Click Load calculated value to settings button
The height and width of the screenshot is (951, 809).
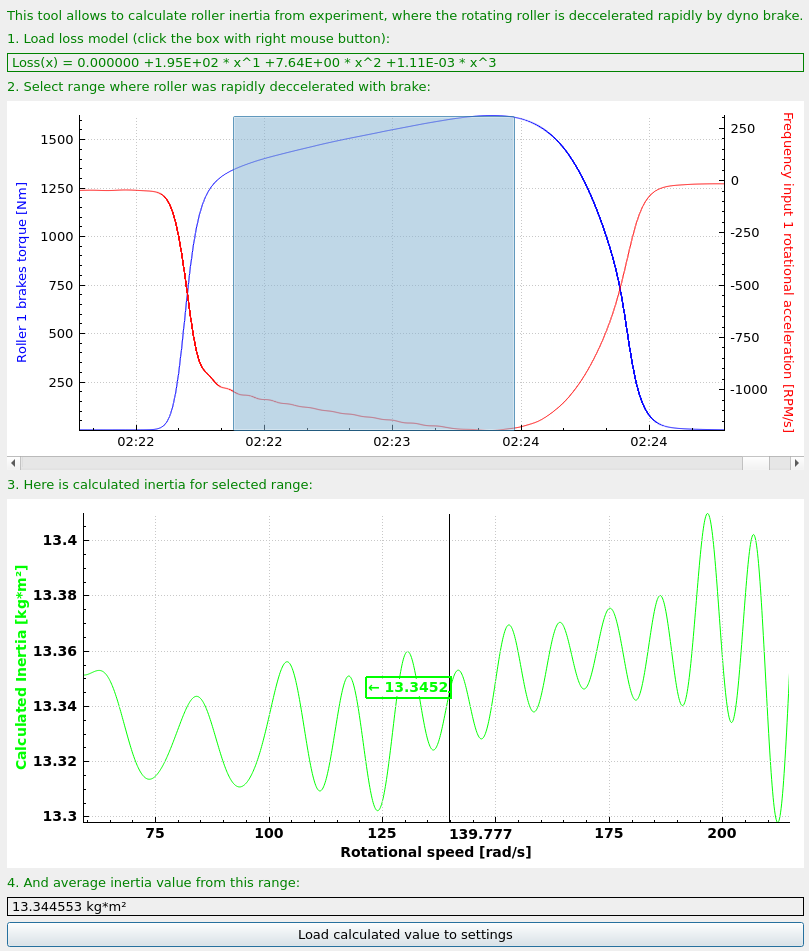[404, 935]
